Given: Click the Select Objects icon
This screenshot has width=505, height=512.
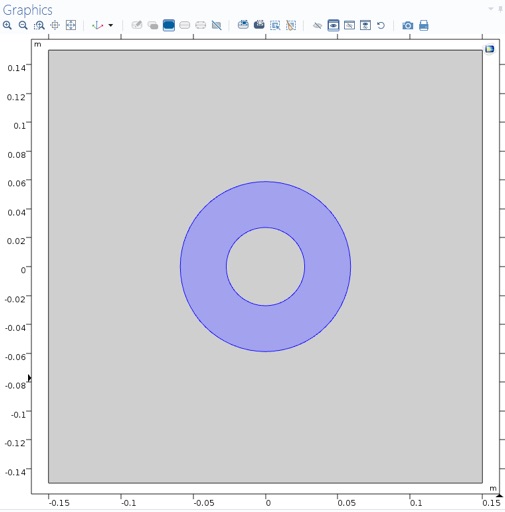Looking at the screenshot, I should (153, 25).
